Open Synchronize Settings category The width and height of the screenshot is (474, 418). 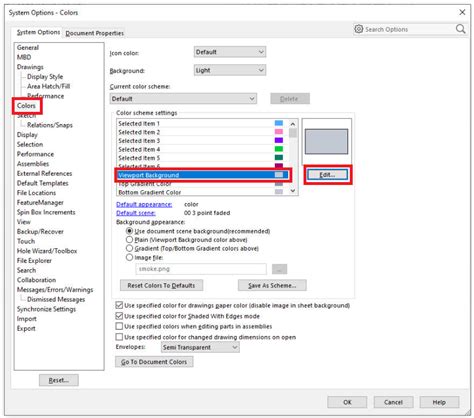point(46,309)
